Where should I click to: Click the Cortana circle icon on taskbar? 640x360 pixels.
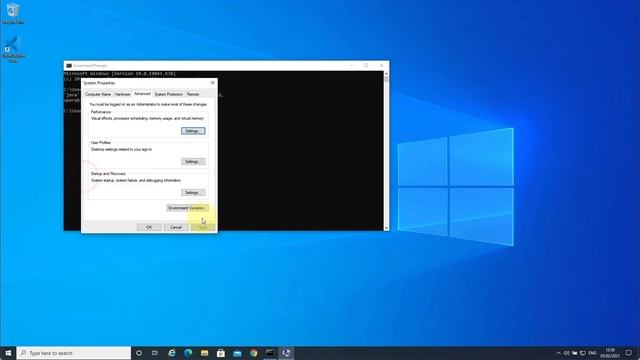(139, 353)
